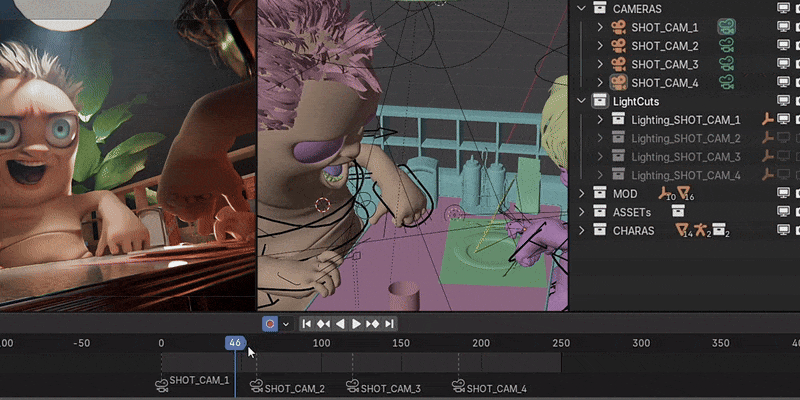
Task: Enable viewport display for Lighting_SHOT_CAM_2
Action: pyautogui.click(x=783, y=138)
